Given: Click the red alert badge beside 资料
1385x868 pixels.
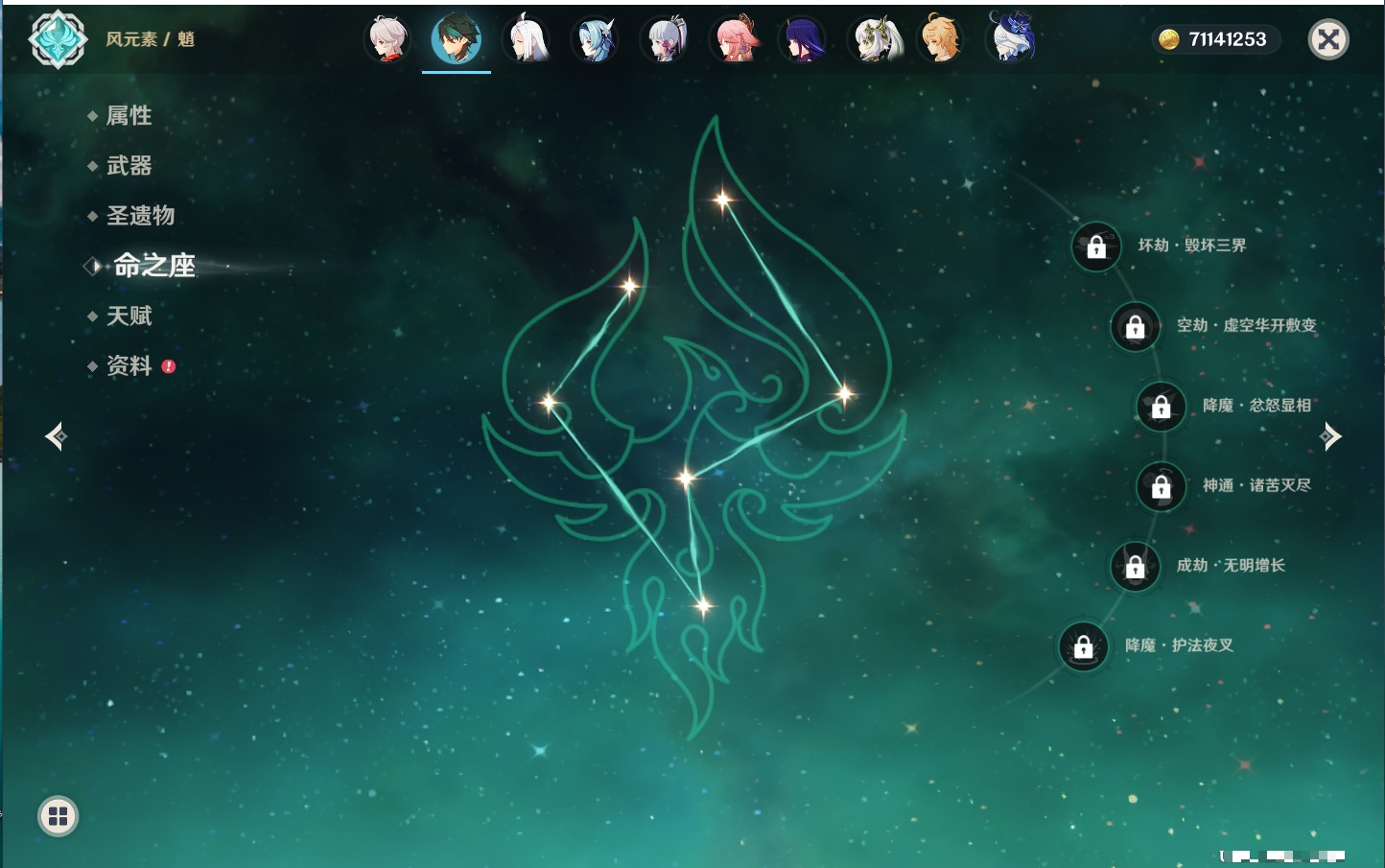Looking at the screenshot, I should pyautogui.click(x=169, y=366).
